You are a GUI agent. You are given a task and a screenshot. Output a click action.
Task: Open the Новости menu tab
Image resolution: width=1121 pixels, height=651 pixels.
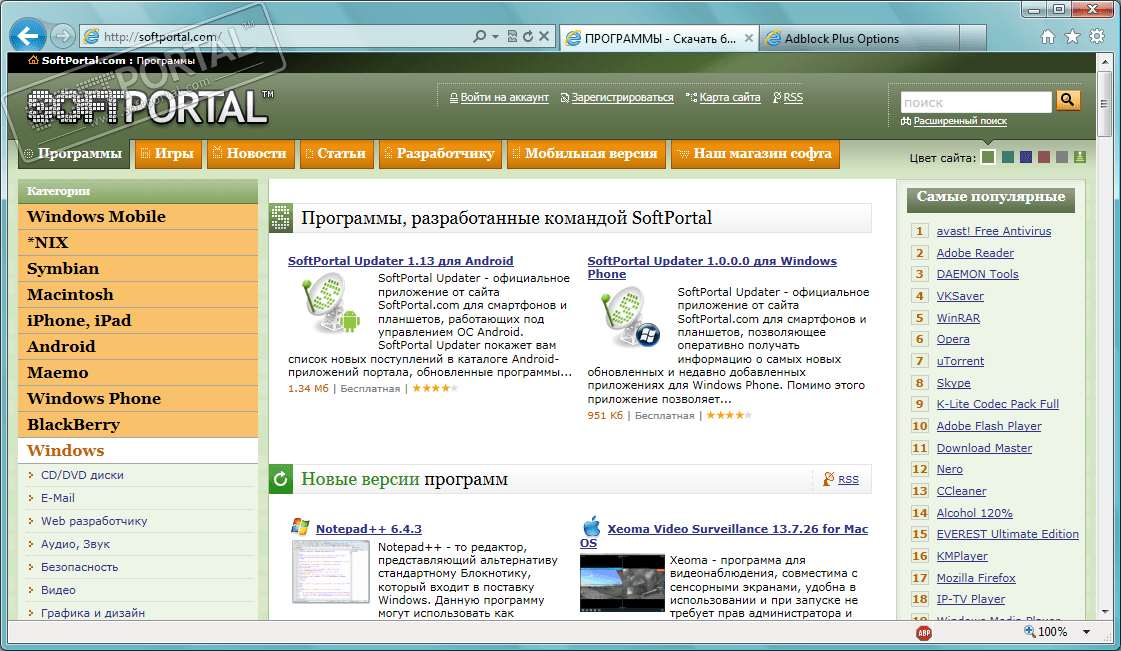[x=250, y=154]
